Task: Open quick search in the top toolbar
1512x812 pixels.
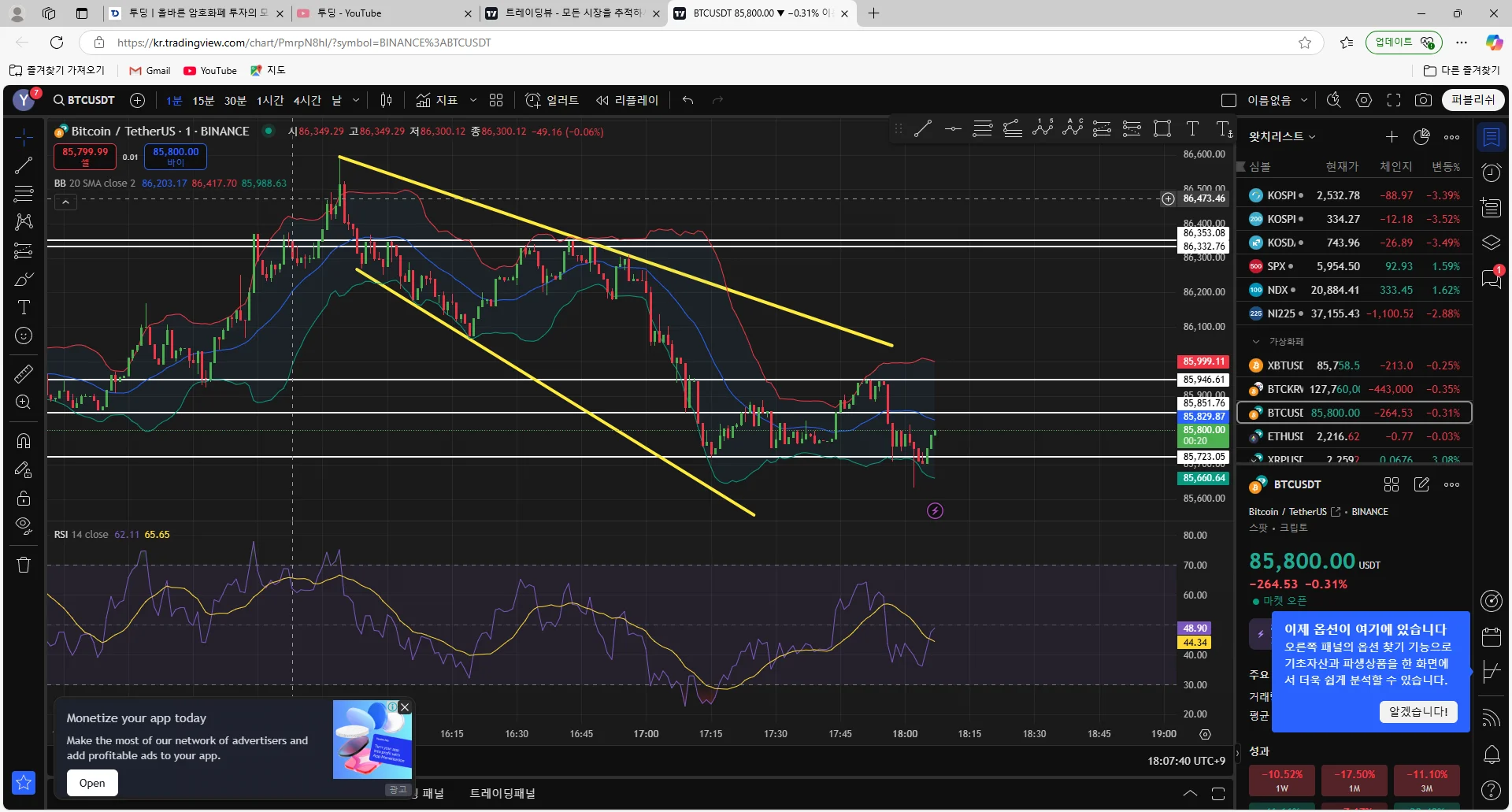Action: tap(1333, 100)
